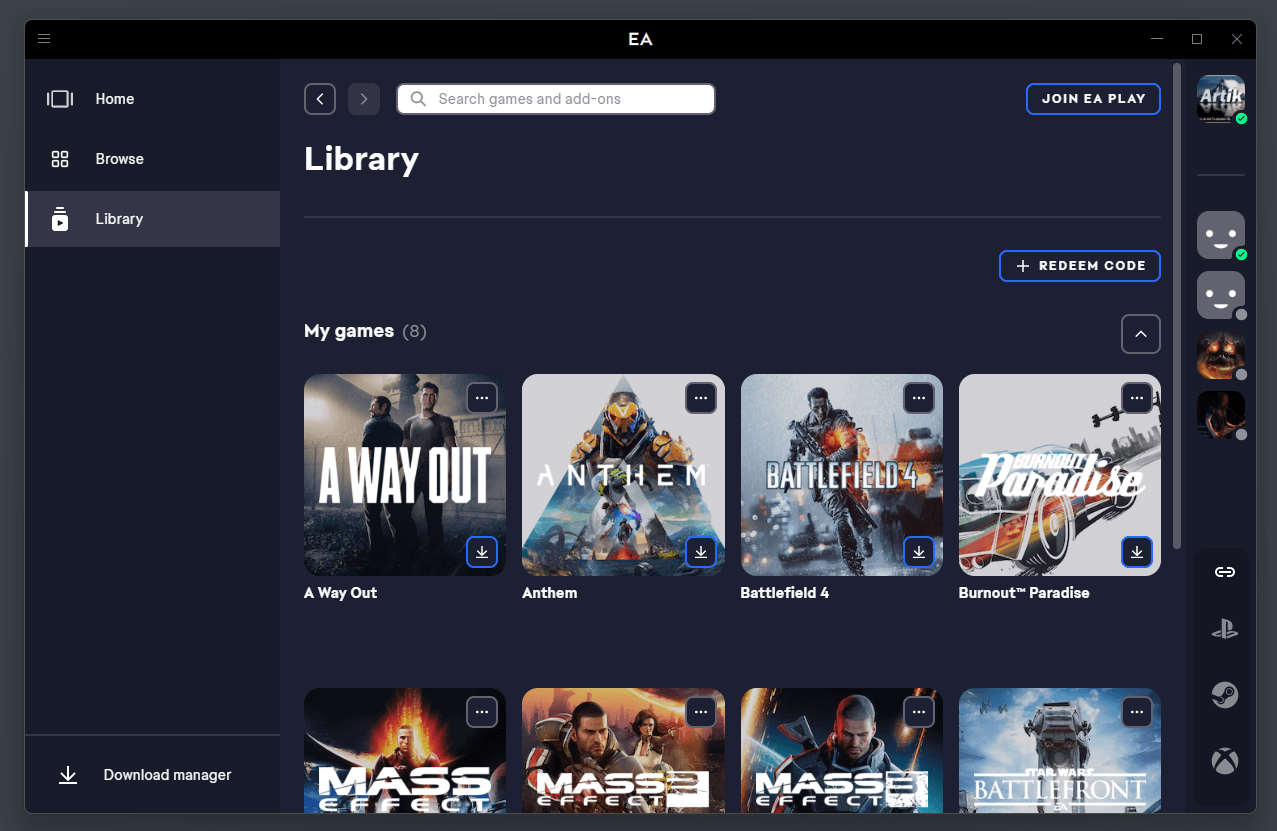Click the Steam account icon
The image size is (1277, 831).
[x=1225, y=695]
